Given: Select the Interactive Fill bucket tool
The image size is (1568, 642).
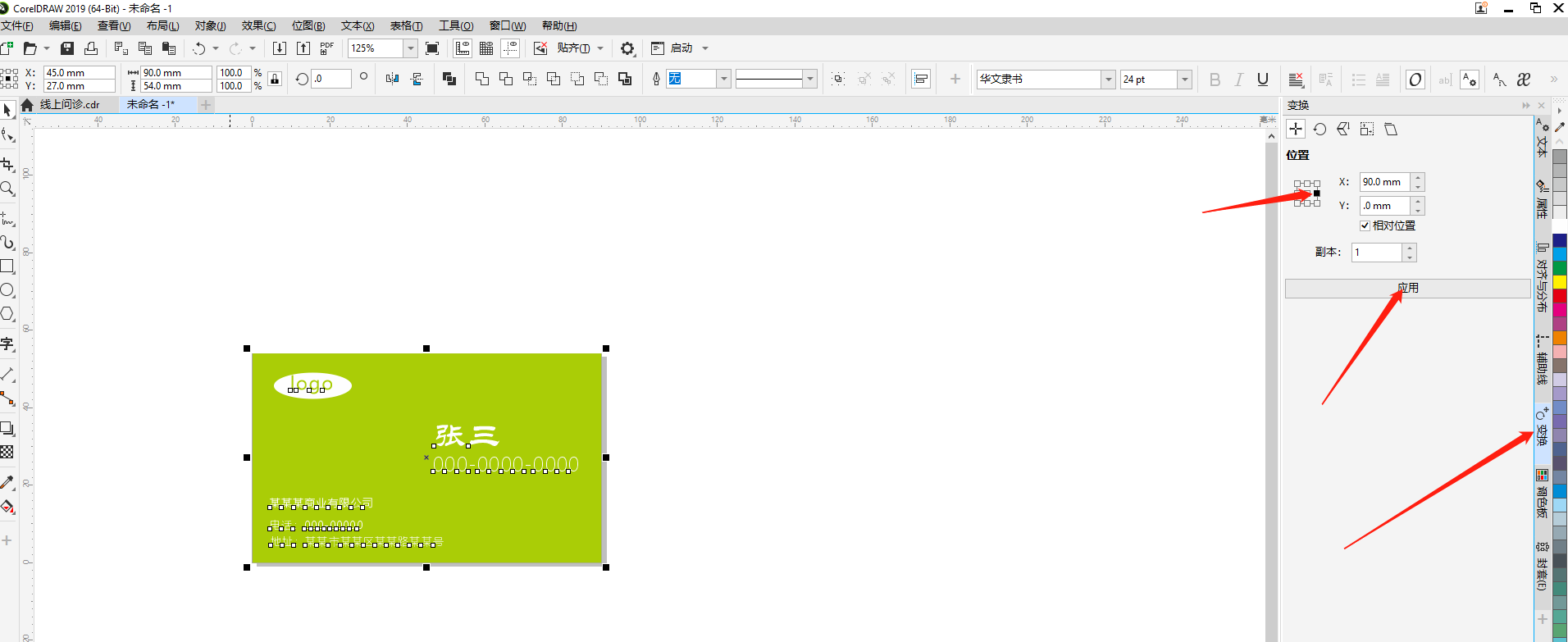Looking at the screenshot, I should (7, 508).
